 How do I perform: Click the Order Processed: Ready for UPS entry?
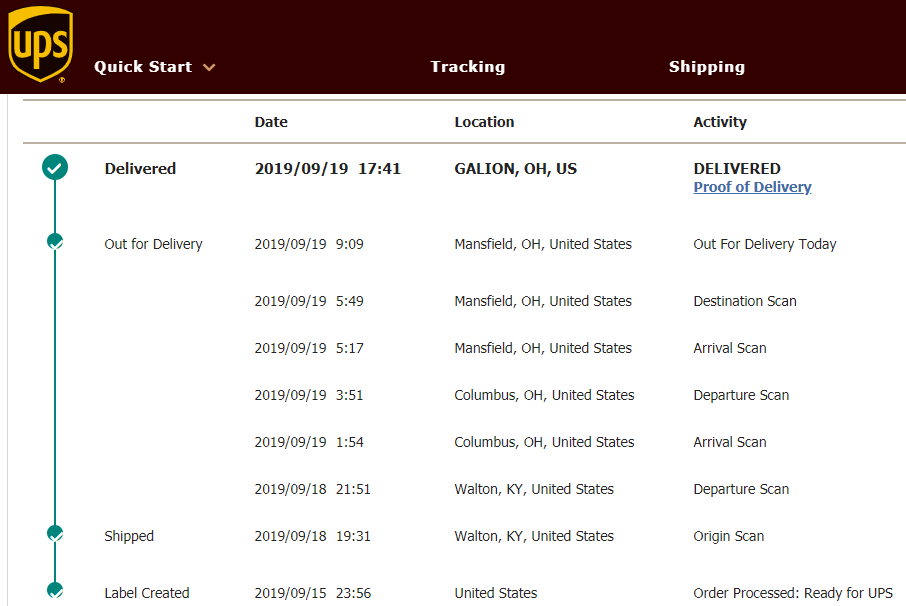tap(793, 593)
